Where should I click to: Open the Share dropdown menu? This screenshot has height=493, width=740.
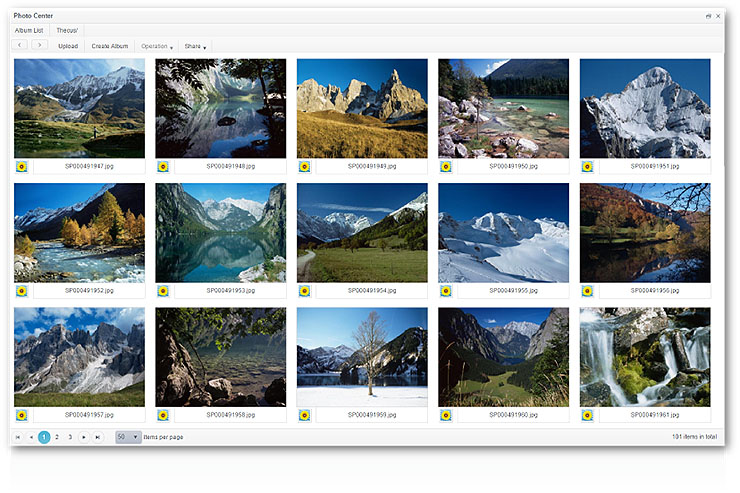pyautogui.click(x=195, y=46)
